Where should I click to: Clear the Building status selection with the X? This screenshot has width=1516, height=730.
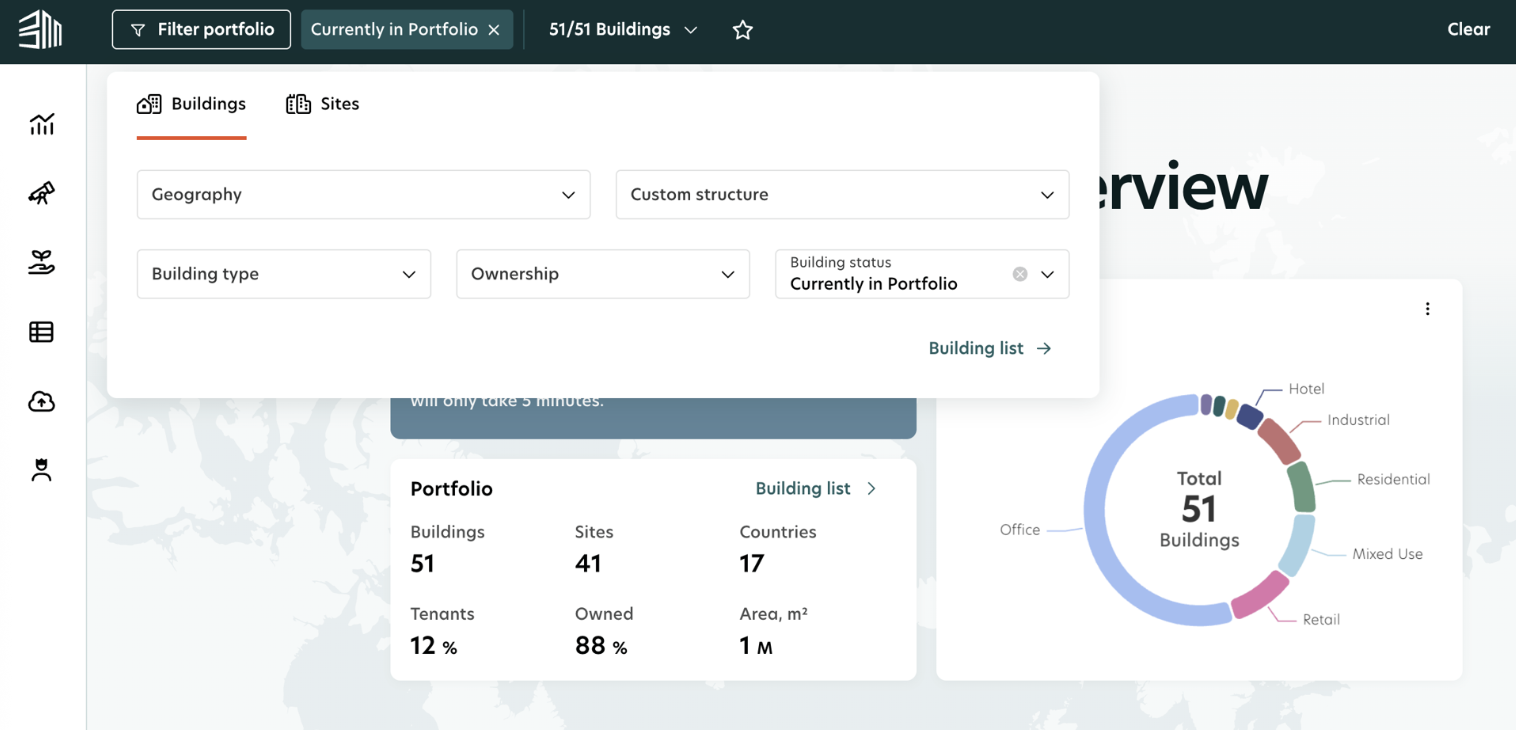pos(1019,273)
